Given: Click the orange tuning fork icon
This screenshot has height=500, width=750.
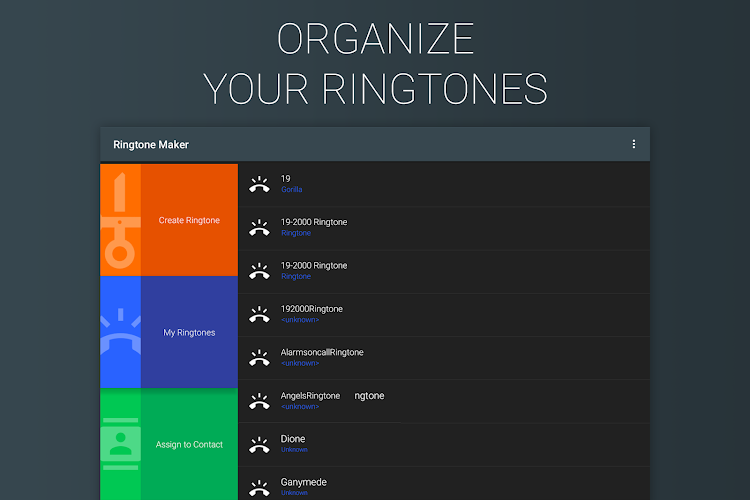Looking at the screenshot, I should coord(120,220).
